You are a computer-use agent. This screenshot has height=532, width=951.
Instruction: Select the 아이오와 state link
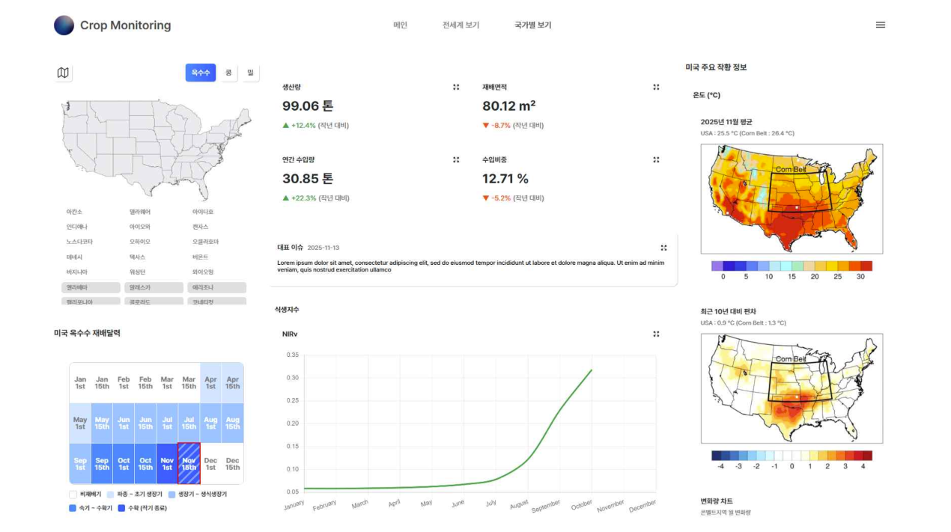click(x=139, y=227)
